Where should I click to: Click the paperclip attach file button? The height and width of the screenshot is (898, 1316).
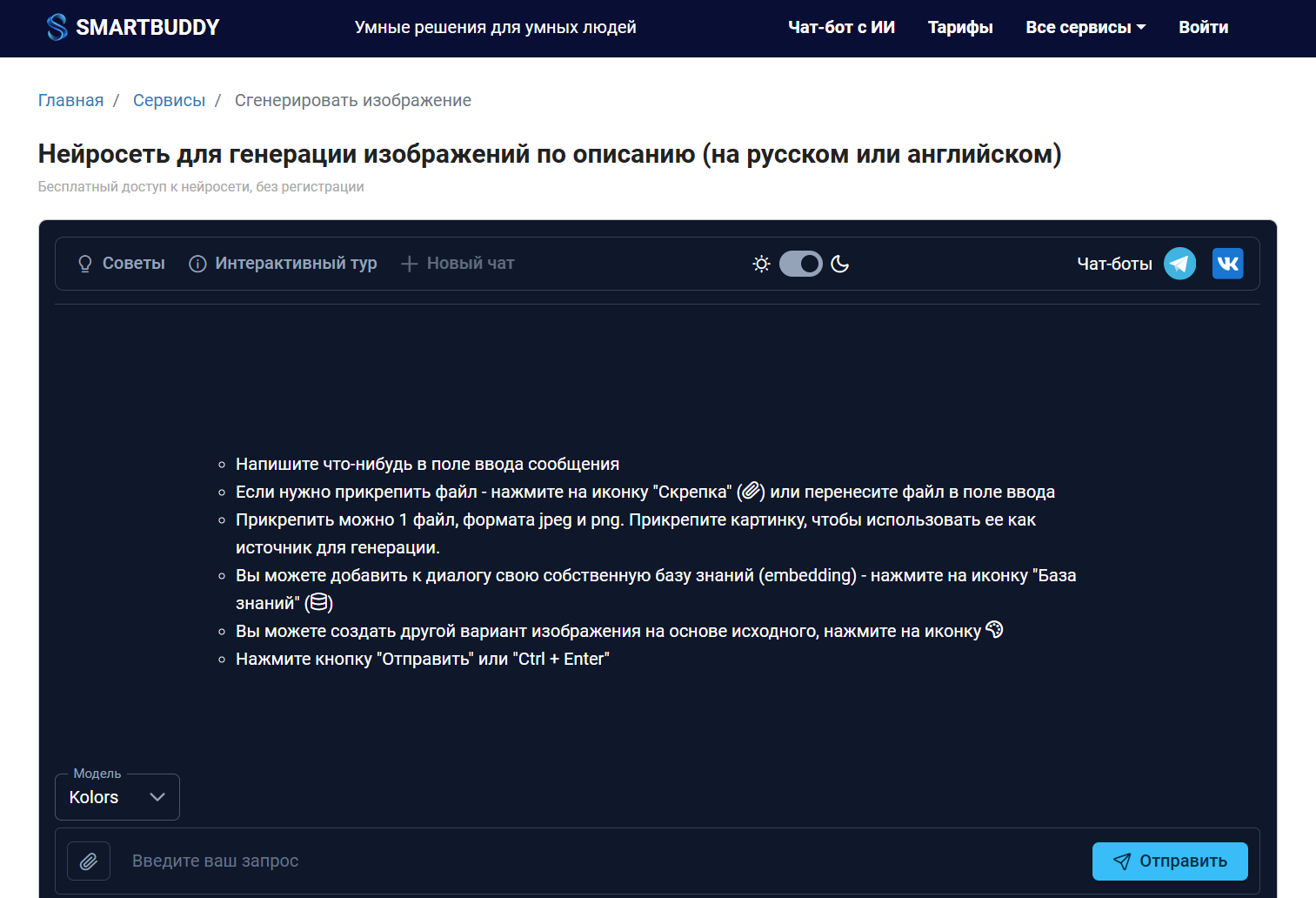pos(89,861)
